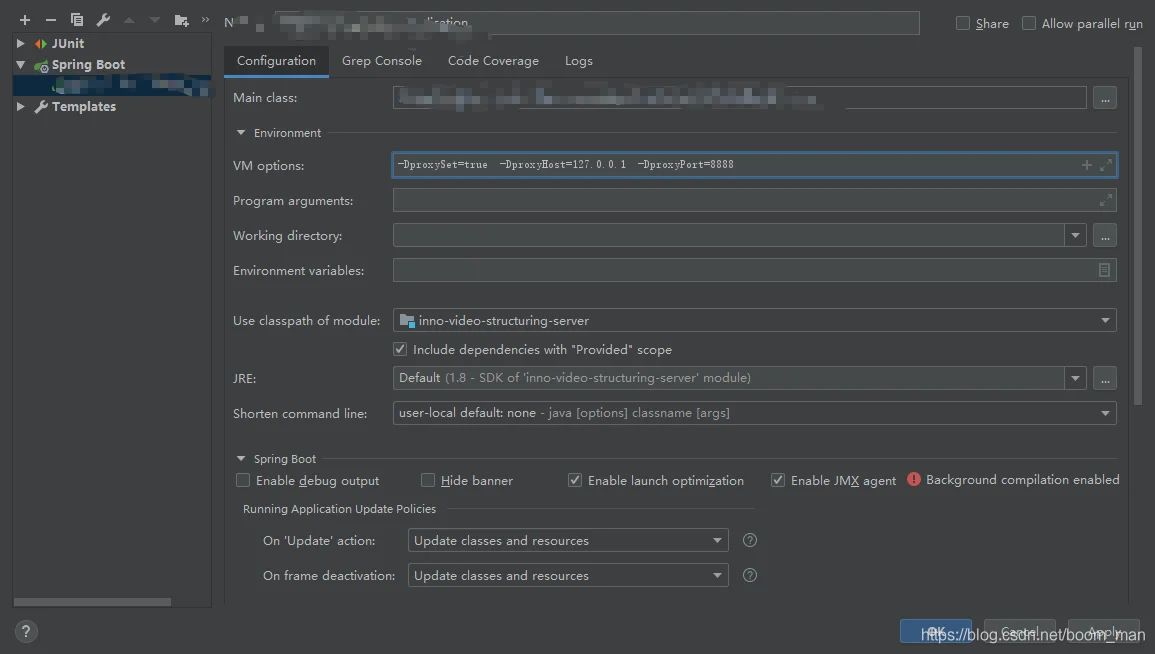Click the Background compilation warning icon
The height and width of the screenshot is (654, 1155).
(913, 479)
